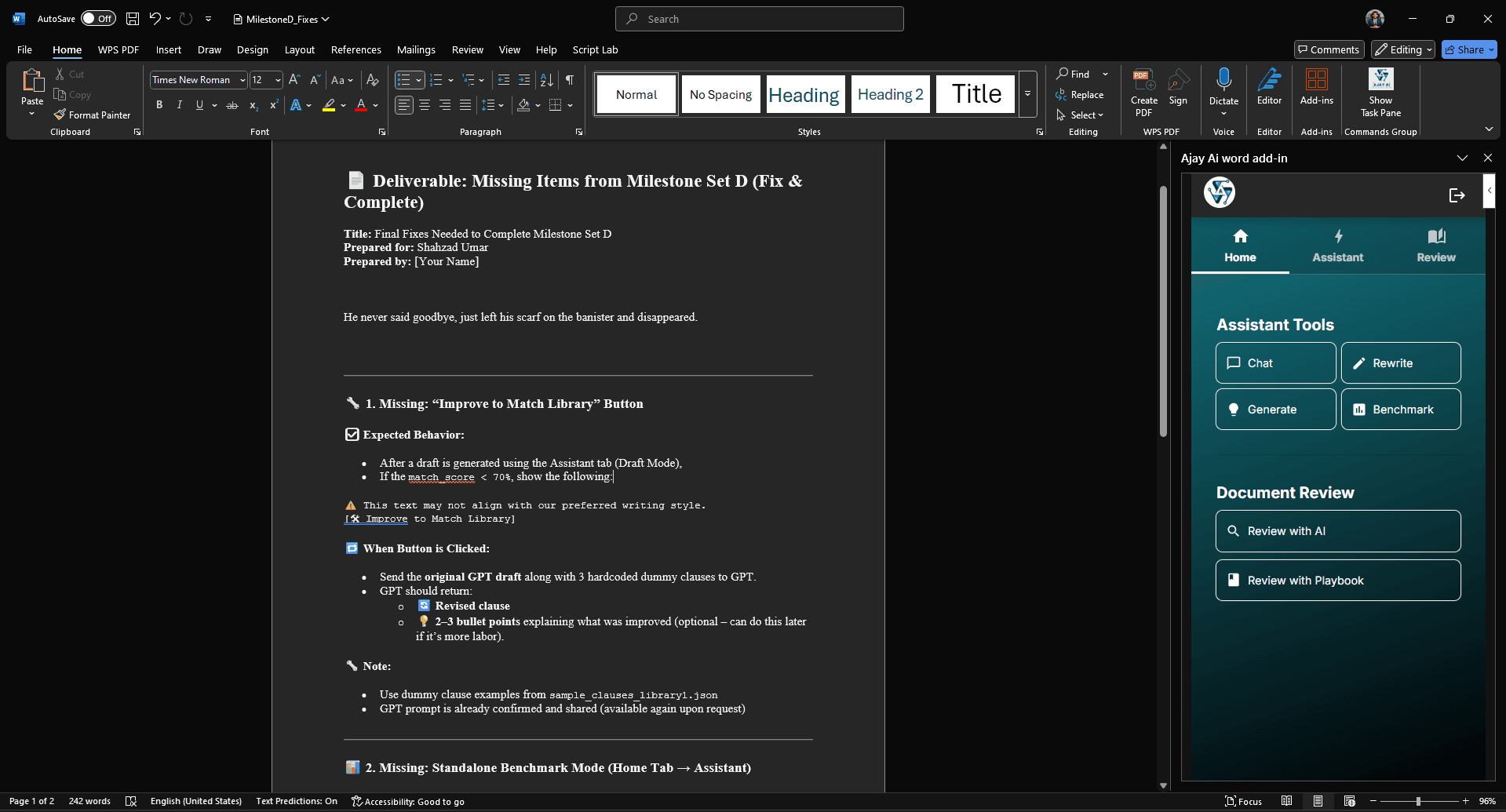Open the Script Lab tab
This screenshot has height=812, width=1506.
pyautogui.click(x=595, y=49)
